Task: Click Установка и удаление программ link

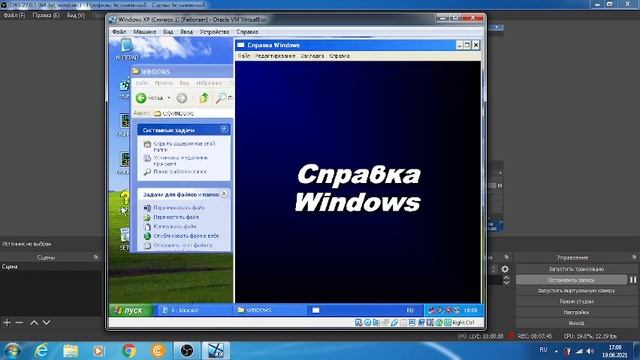Action: 180,160
